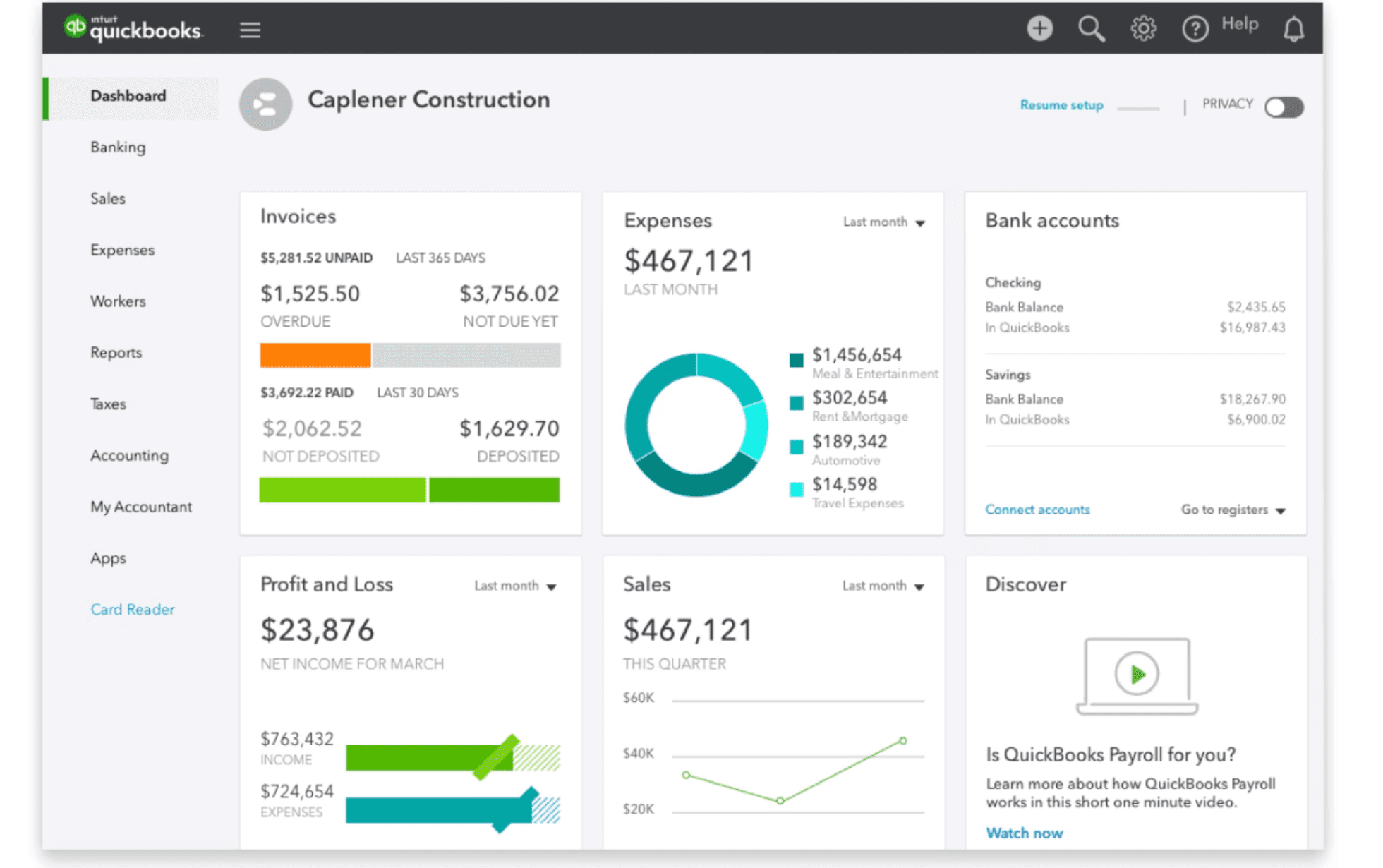Click the Travel Expenses legend swatch
The width and height of the screenshot is (1383, 868).
pos(796,490)
